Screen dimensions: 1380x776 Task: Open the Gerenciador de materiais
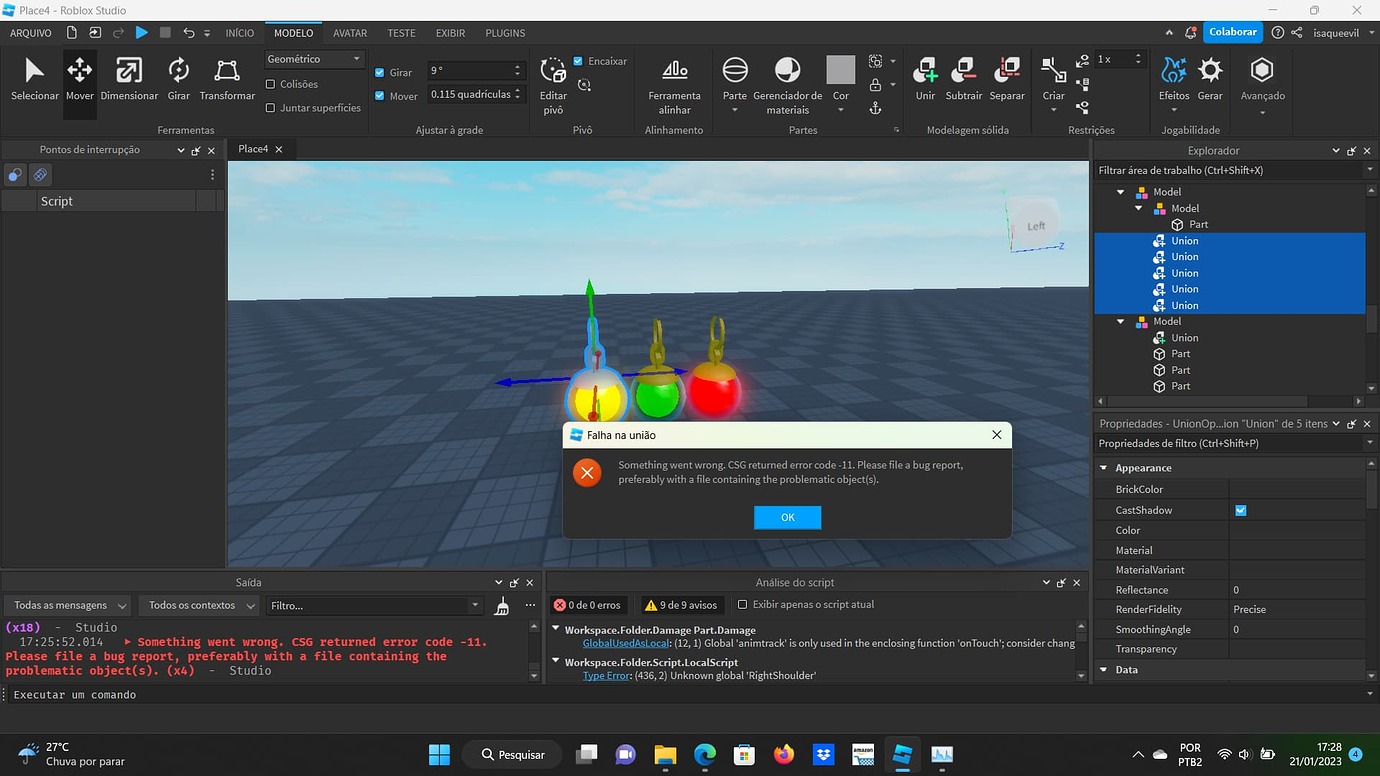click(788, 85)
